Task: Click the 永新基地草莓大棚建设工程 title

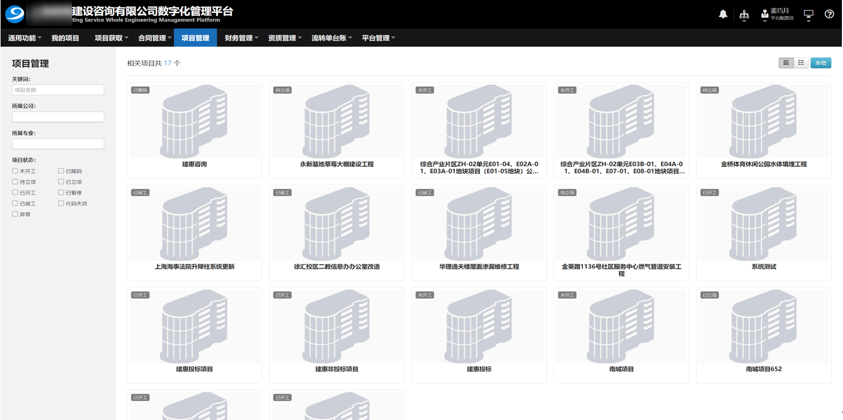Action: point(337,165)
